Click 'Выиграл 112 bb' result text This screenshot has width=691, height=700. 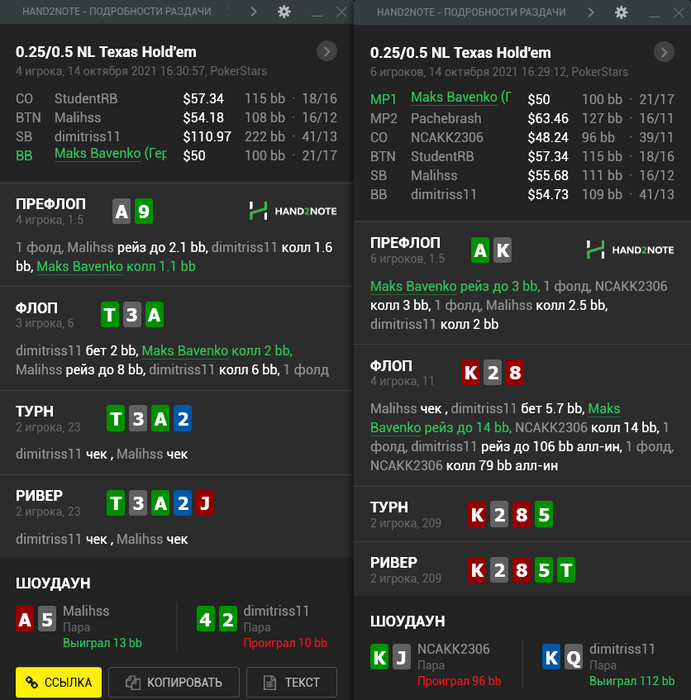click(632, 681)
